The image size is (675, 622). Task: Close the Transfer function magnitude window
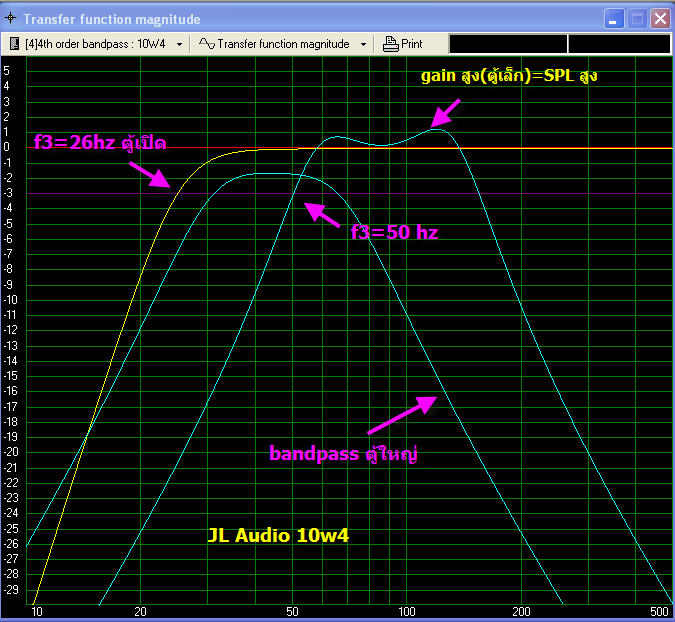coord(660,19)
